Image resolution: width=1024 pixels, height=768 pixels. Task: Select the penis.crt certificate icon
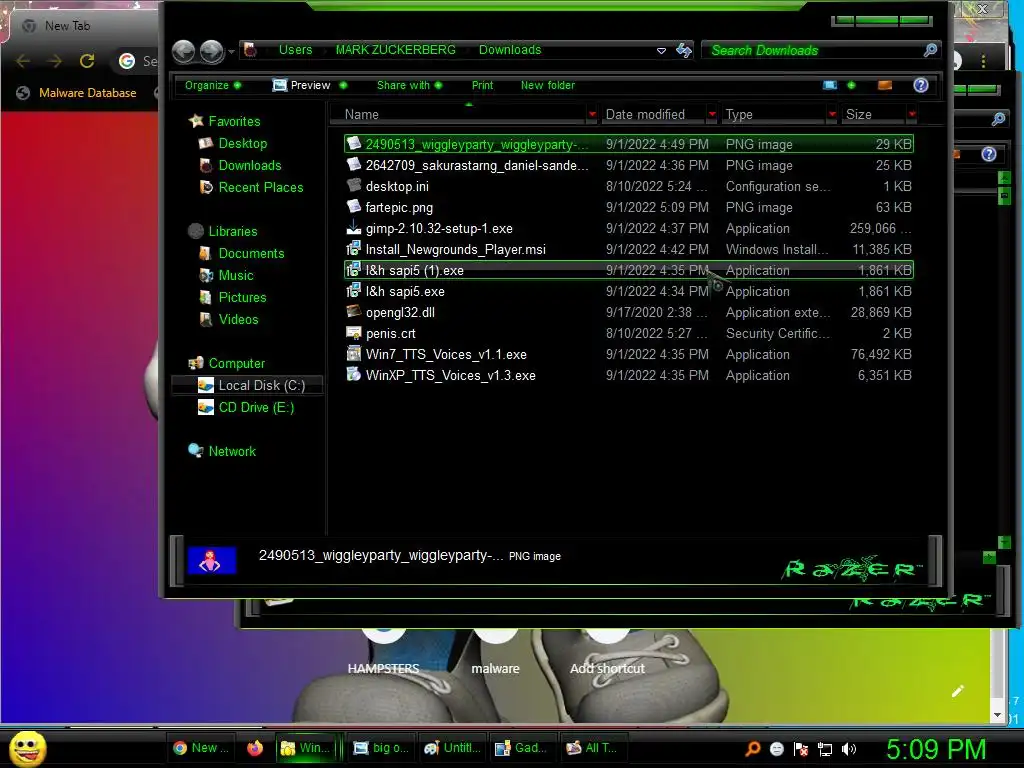click(x=353, y=333)
